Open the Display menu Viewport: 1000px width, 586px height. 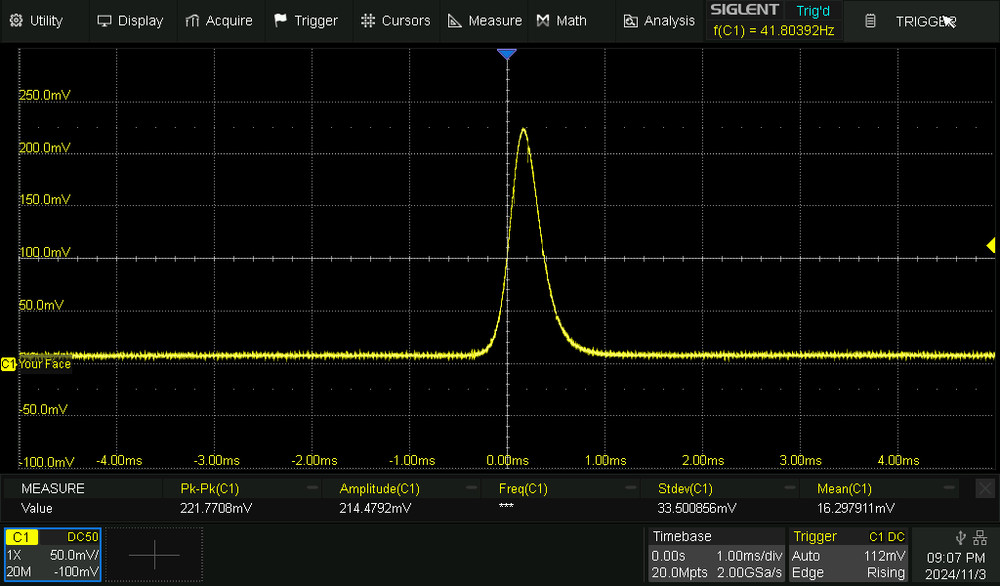[x=130, y=20]
